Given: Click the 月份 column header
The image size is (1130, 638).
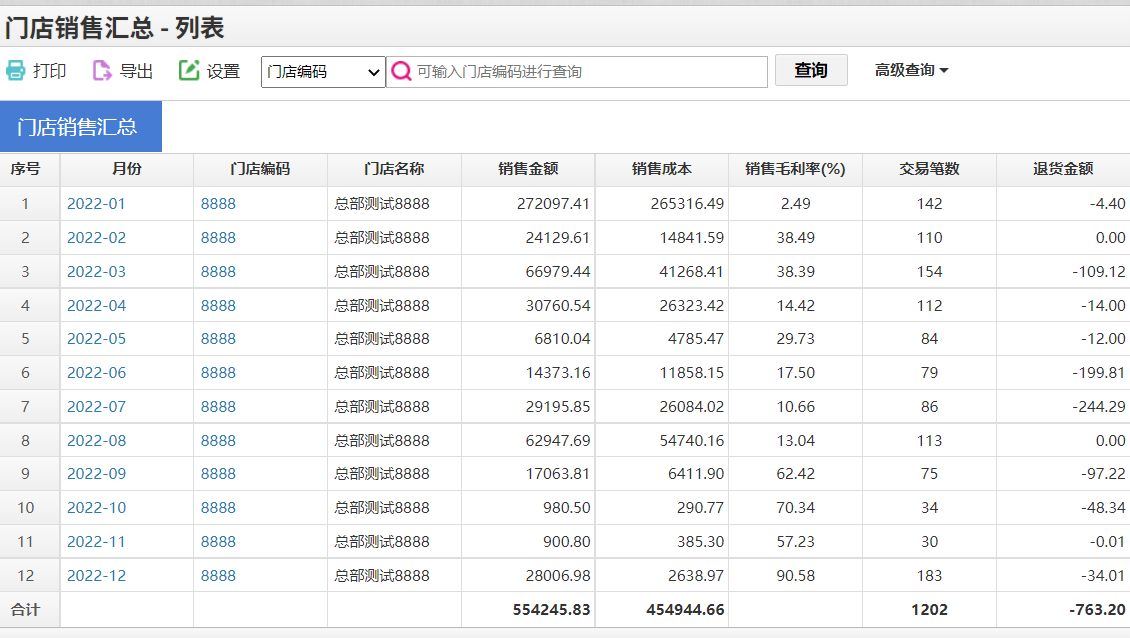Looking at the screenshot, I should 127,169.
